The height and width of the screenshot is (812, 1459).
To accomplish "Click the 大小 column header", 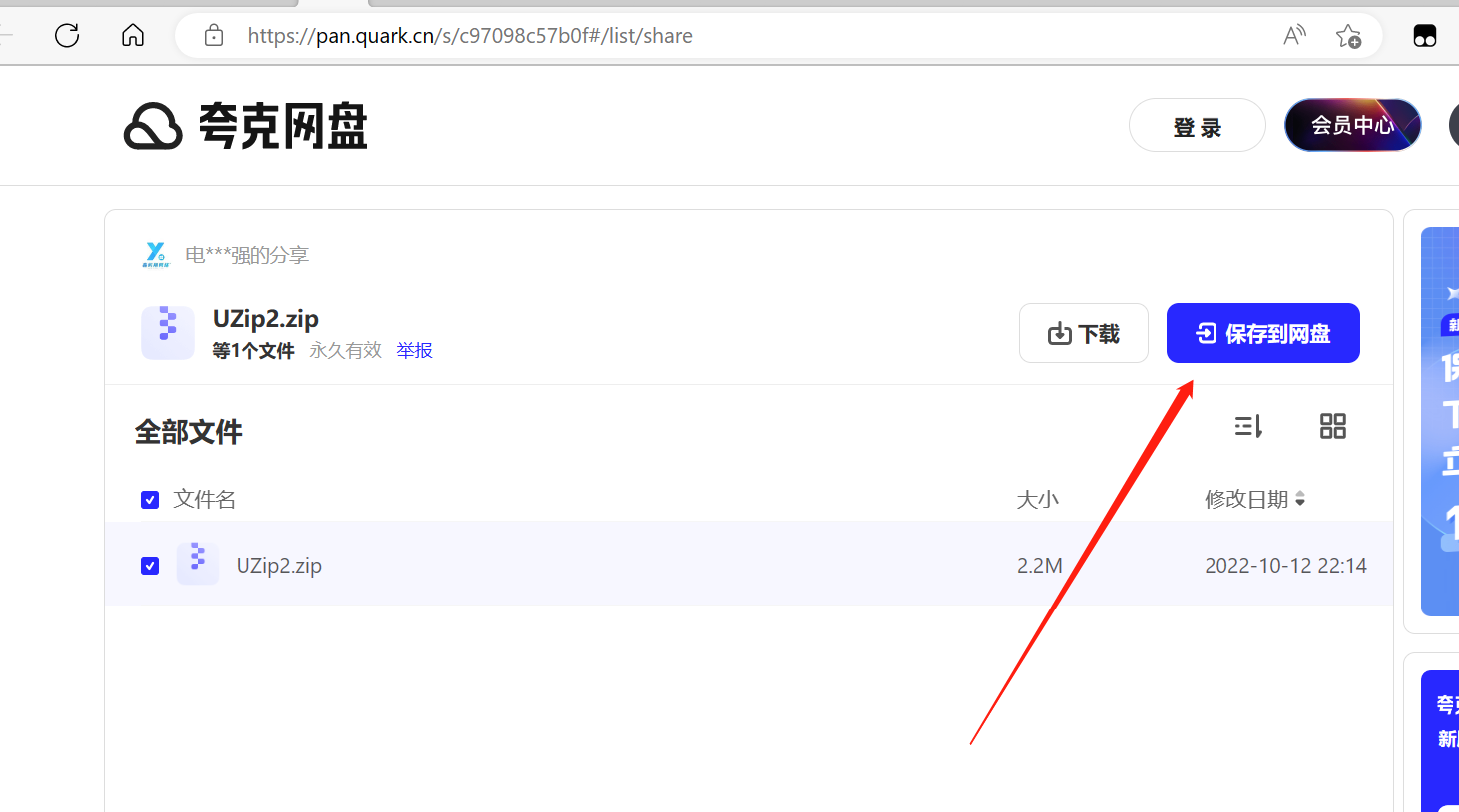I will tap(1037, 499).
